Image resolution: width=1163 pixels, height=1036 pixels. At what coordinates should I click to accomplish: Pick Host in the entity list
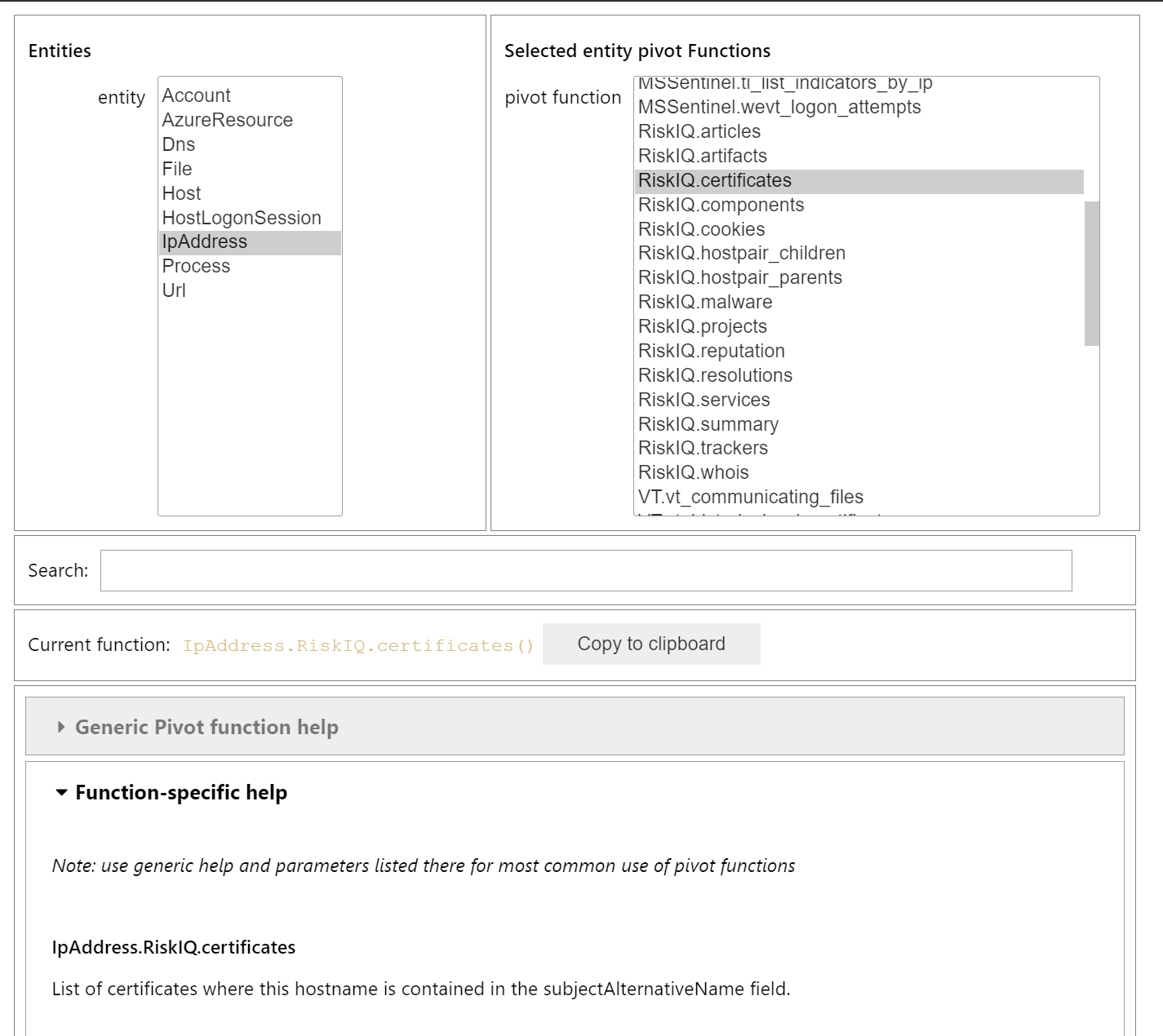250,194
